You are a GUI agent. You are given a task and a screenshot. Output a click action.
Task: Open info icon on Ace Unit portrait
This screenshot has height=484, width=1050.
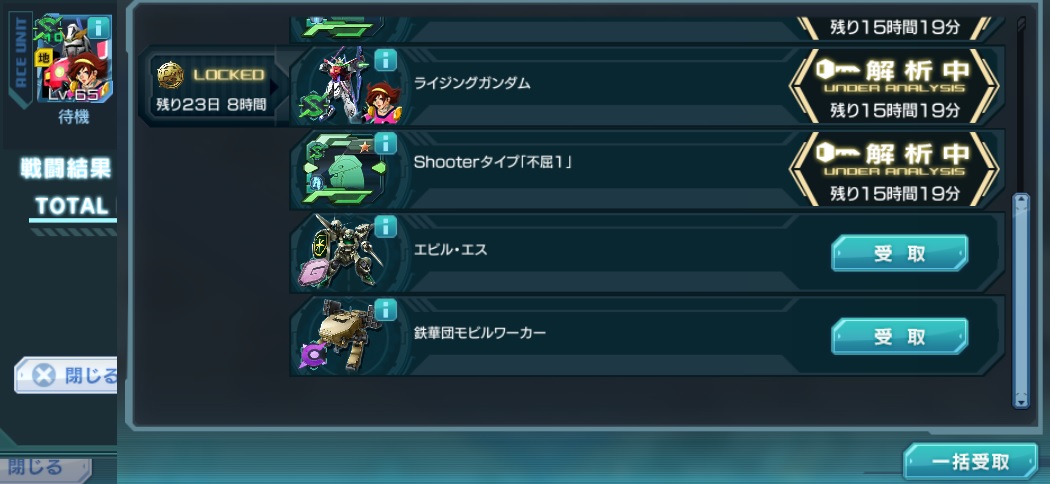click(x=99, y=28)
